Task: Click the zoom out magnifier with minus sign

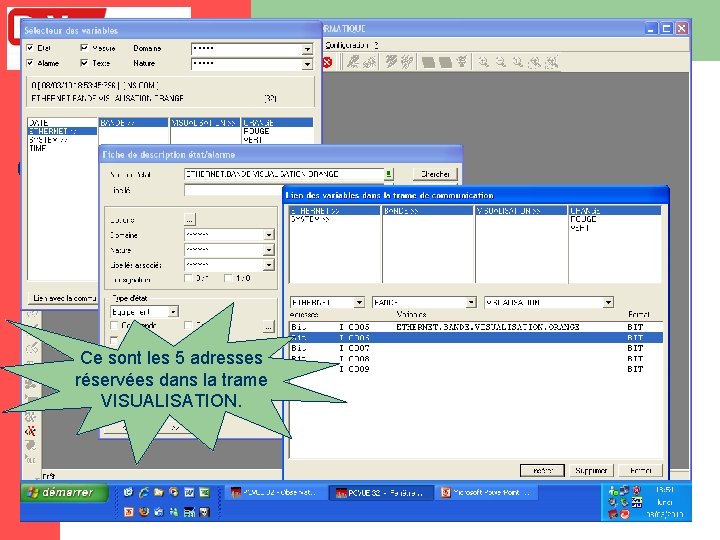Action: click(501, 62)
